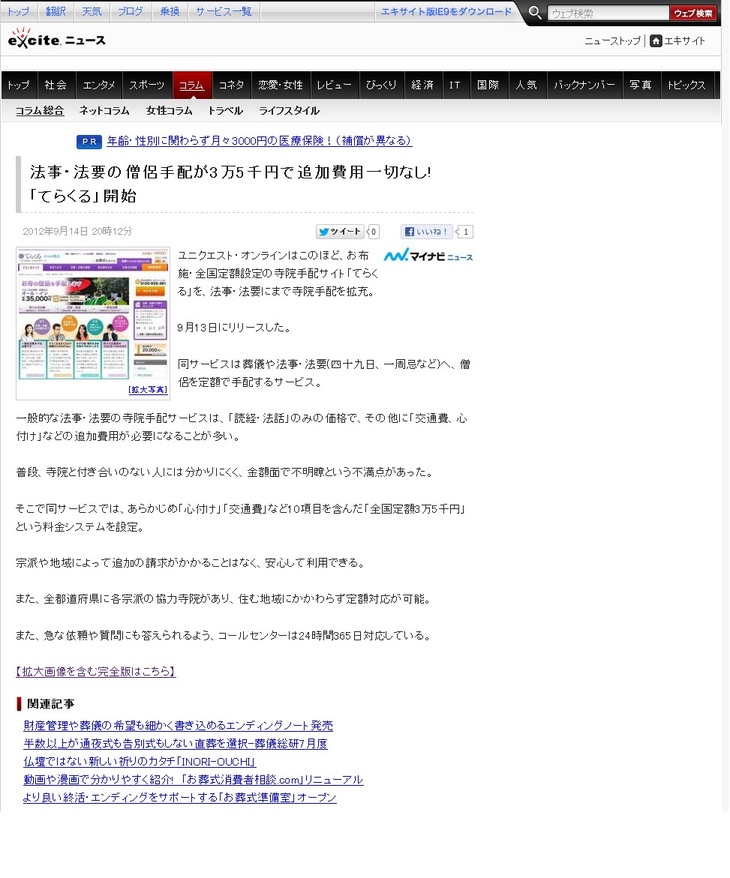
Task: Click the Excite home icon
Action: (656, 41)
